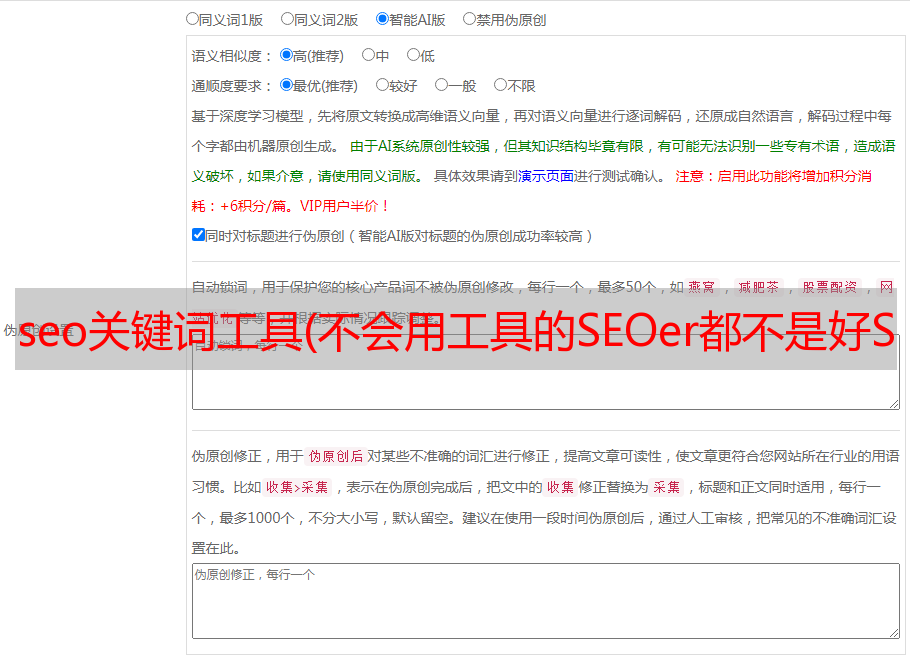Open the 演示页面 link

545,176
